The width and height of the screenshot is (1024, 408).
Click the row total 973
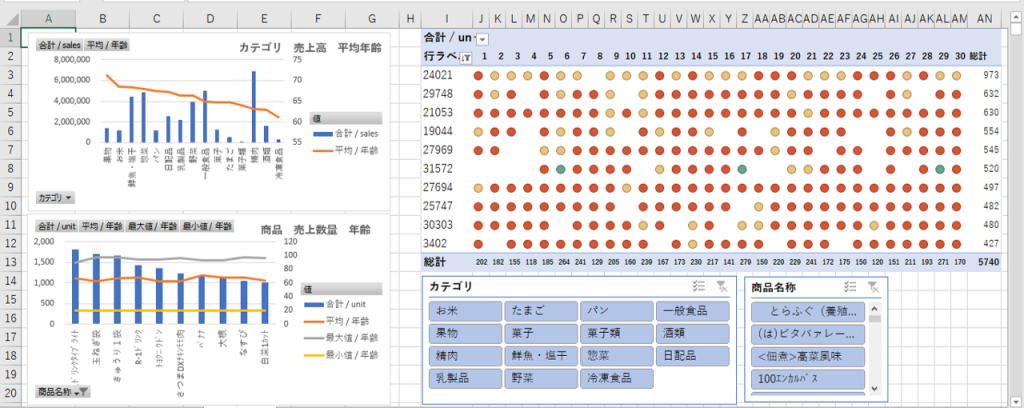click(991, 76)
